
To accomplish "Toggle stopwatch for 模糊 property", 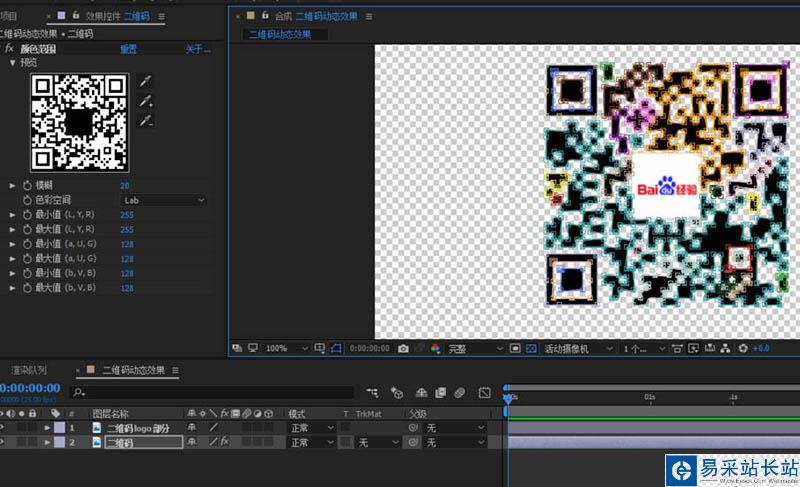I will 27,186.
